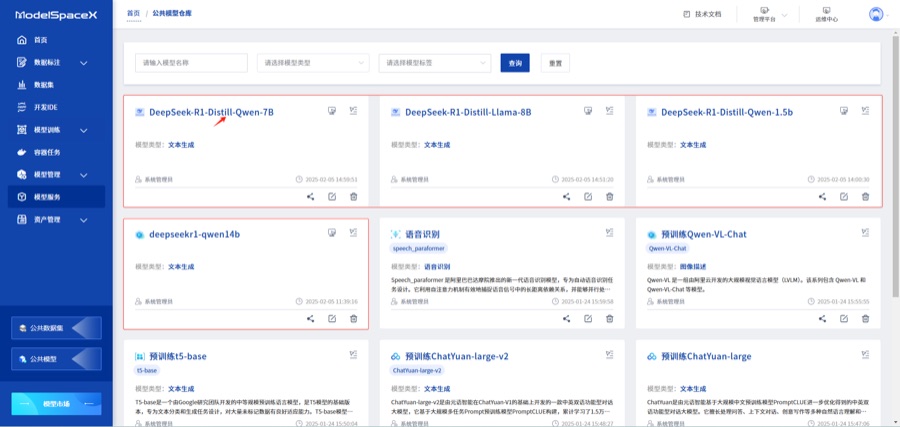Share the DeepSeek-R1-Distill-Llama-8B model
The height and width of the screenshot is (427, 900).
[x=567, y=196]
